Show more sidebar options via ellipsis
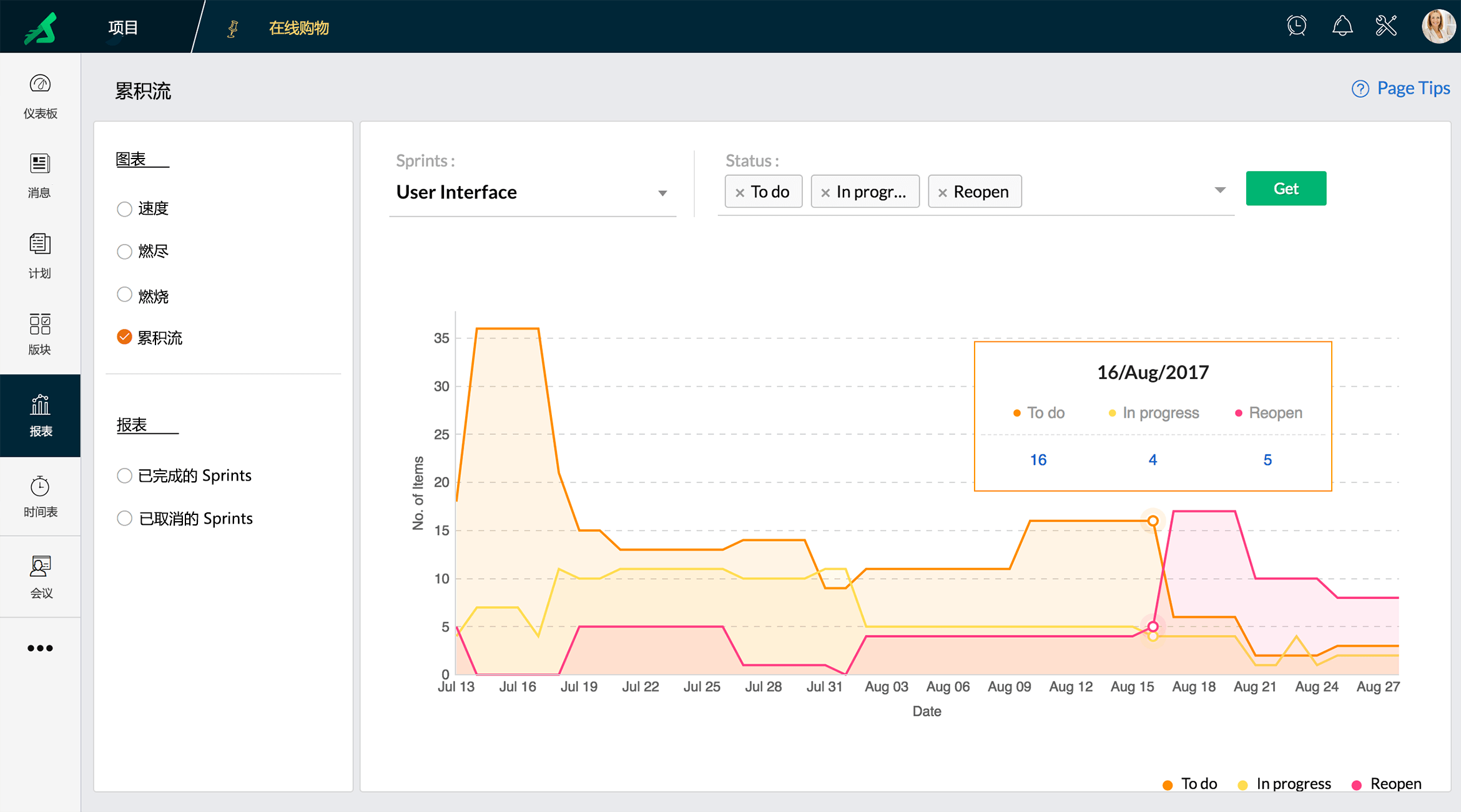Viewport: 1461px width, 812px height. (x=40, y=648)
